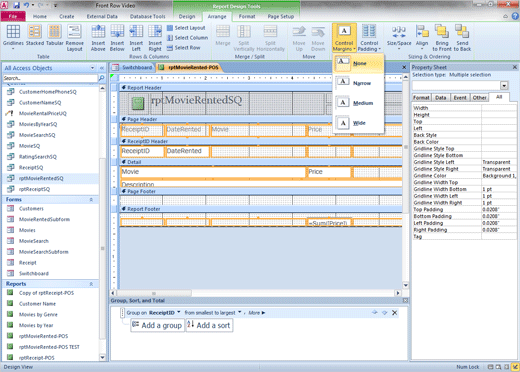Screen dimensions: 520x372
Task: Collapse the navigation pane shutter
Action: tap(102, 68)
